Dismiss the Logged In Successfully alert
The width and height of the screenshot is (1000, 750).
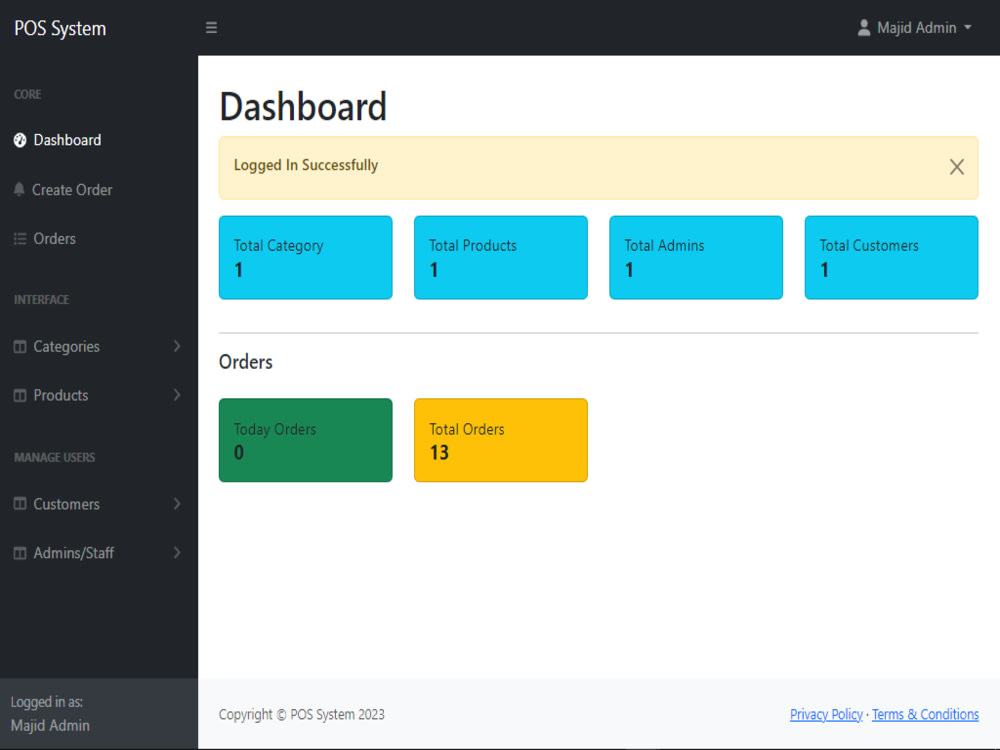click(956, 167)
